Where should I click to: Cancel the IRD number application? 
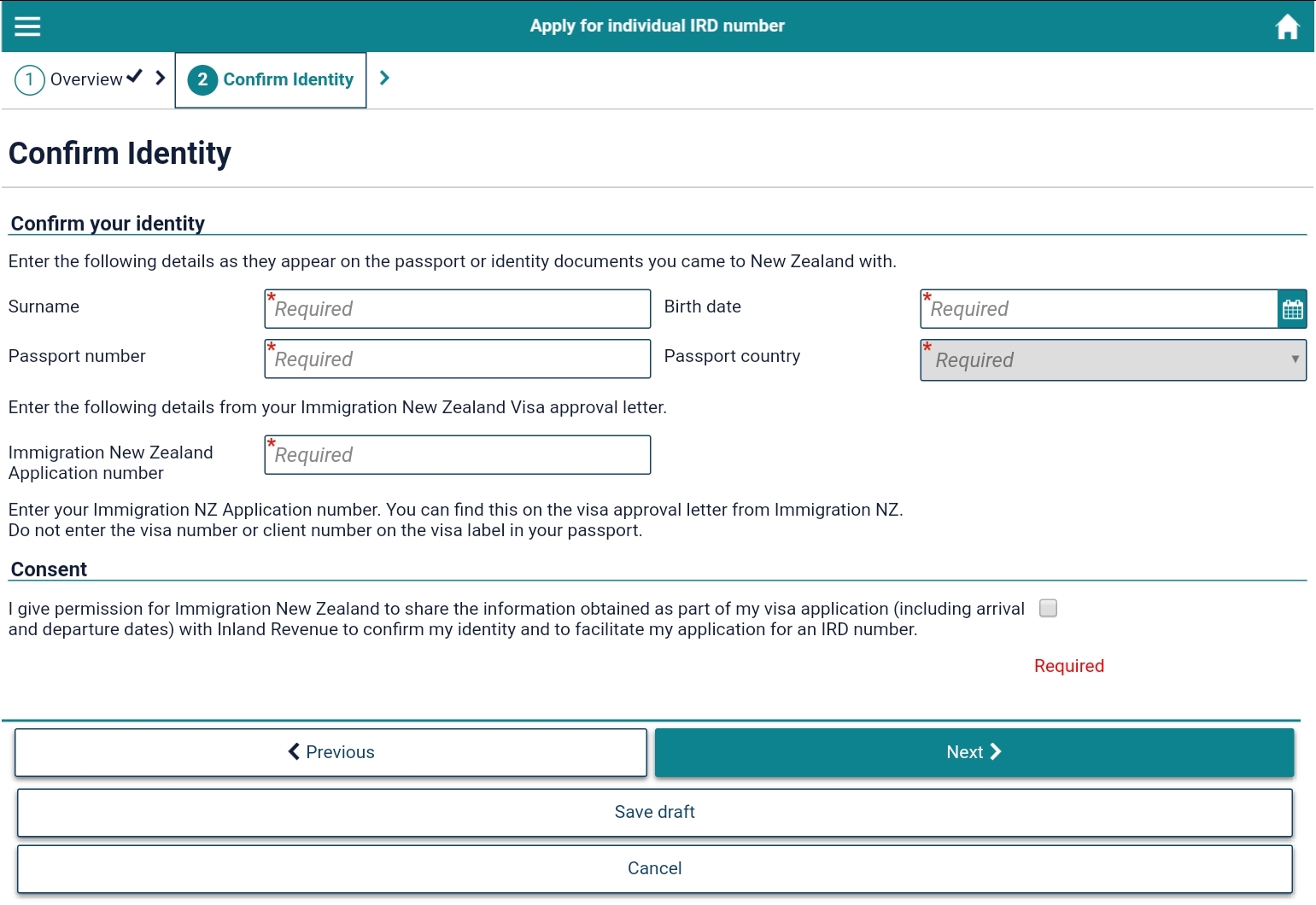click(x=654, y=868)
